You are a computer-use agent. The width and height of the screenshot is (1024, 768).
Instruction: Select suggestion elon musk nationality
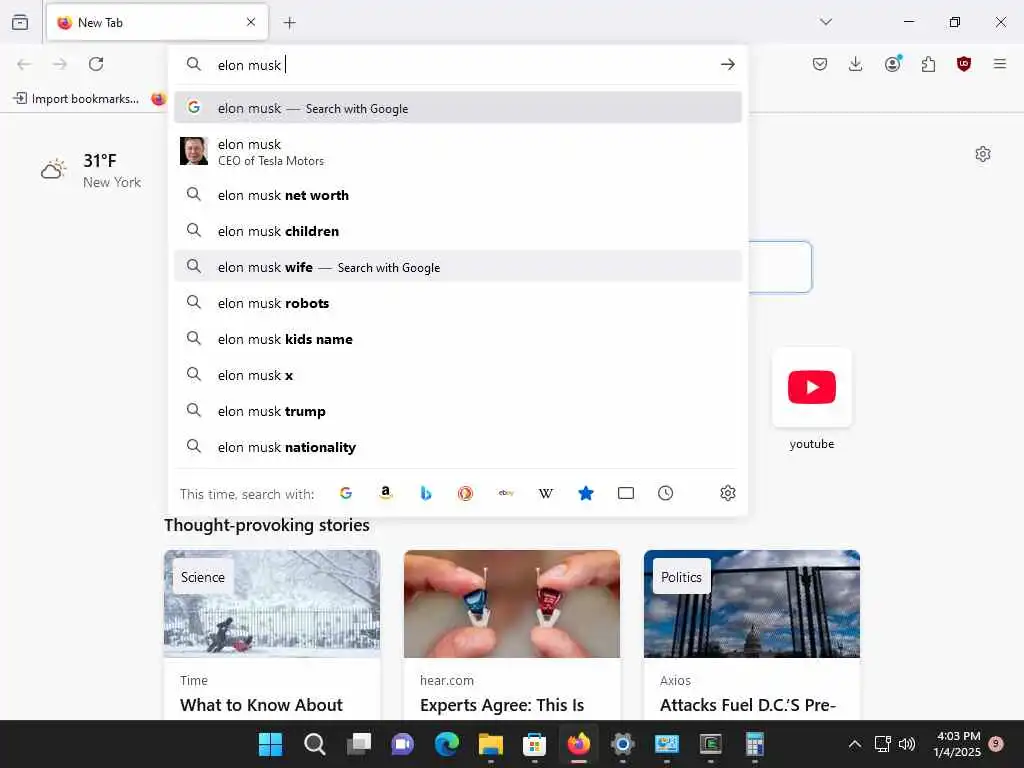click(x=458, y=447)
